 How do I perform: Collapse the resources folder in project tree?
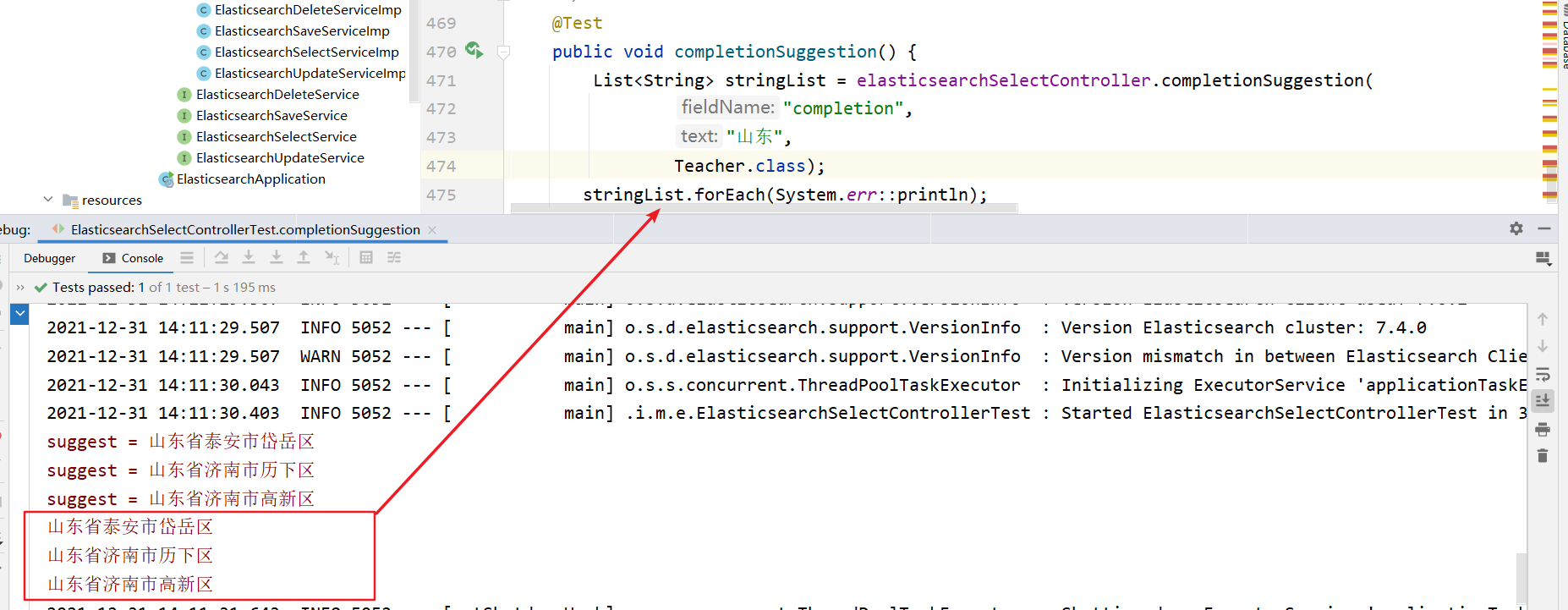[x=48, y=200]
